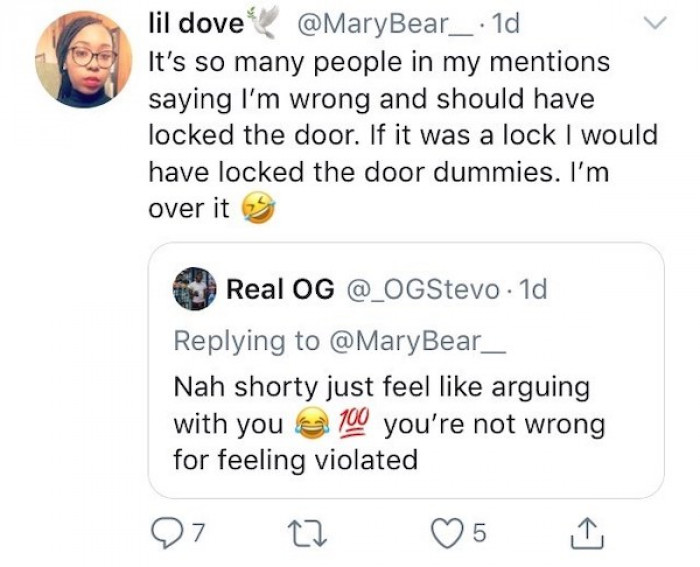The height and width of the screenshot is (567, 700).
Task: Click @MaryBear__ in Replying to line
Action: (x=418, y=342)
